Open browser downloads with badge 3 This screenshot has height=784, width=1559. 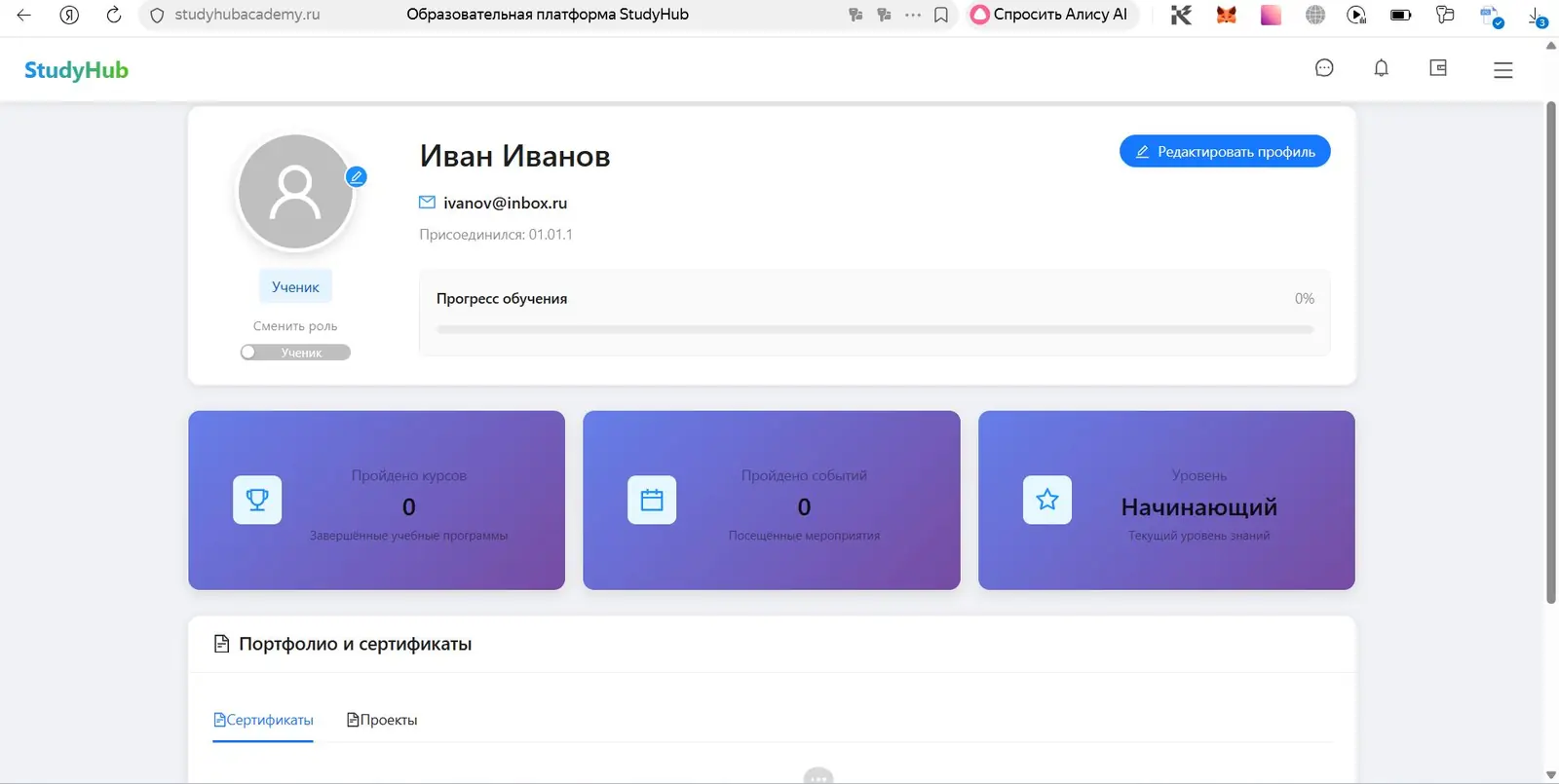point(1538,16)
